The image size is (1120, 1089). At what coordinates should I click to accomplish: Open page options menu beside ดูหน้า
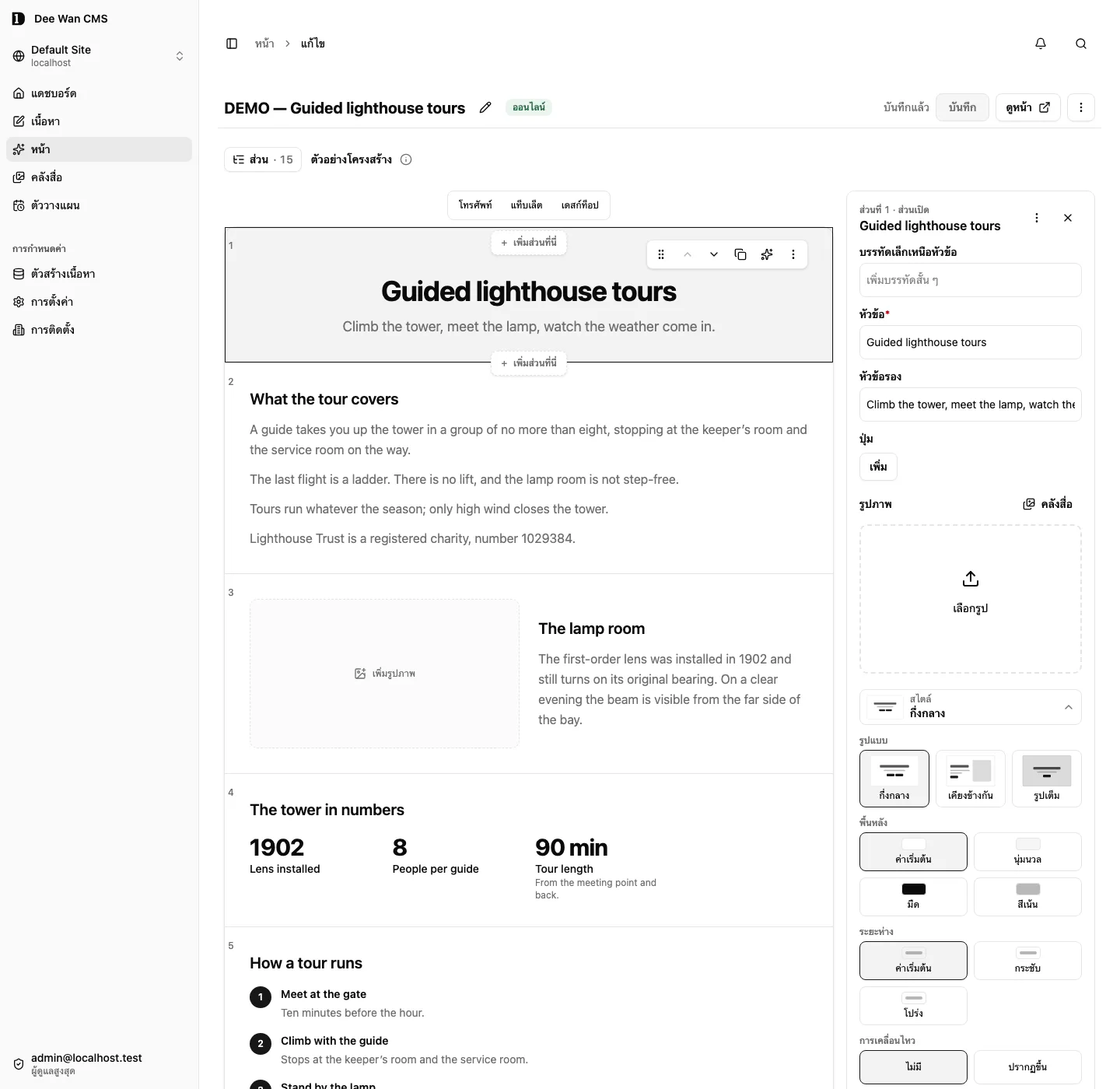1081,107
